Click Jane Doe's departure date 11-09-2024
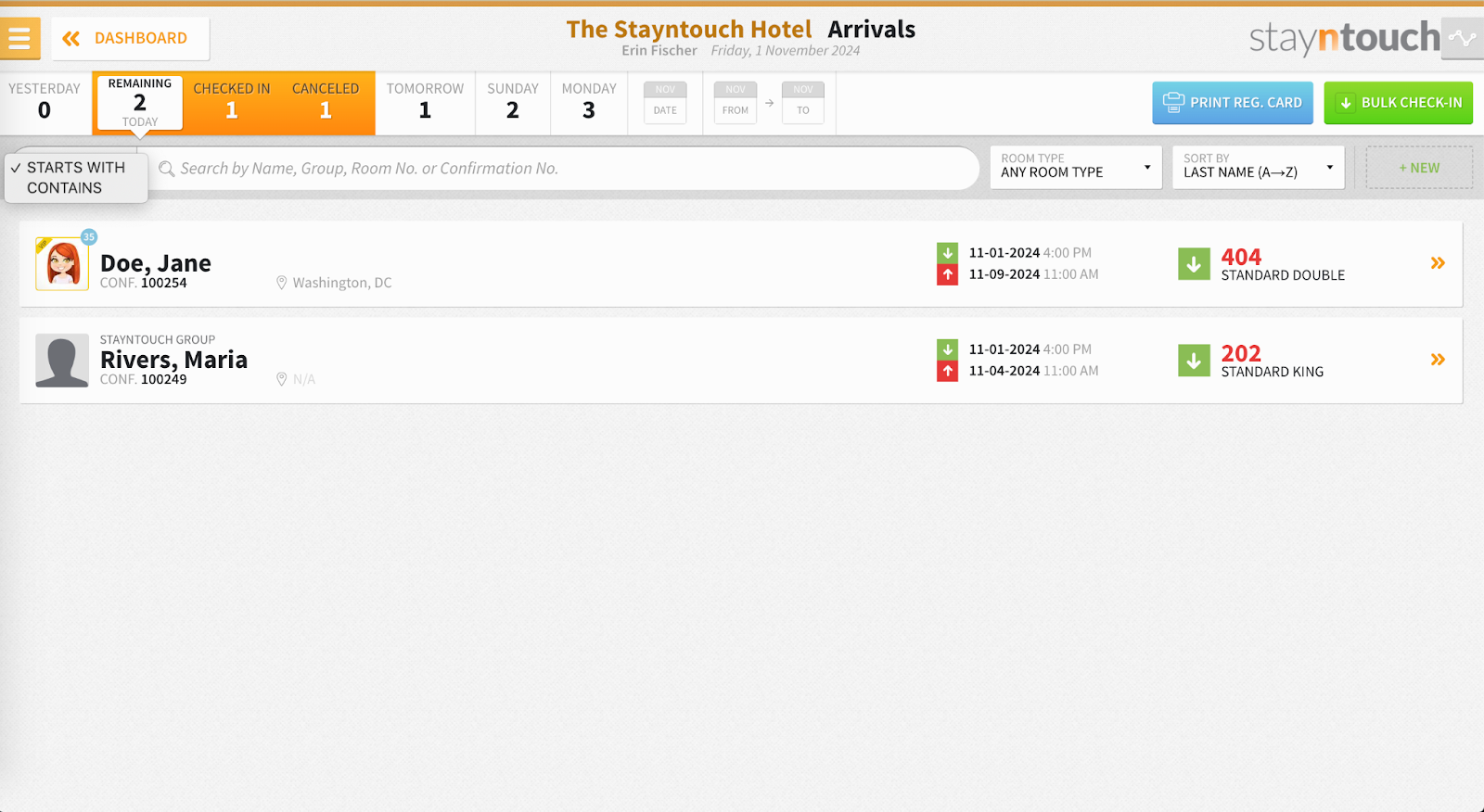1484x812 pixels. (1004, 274)
